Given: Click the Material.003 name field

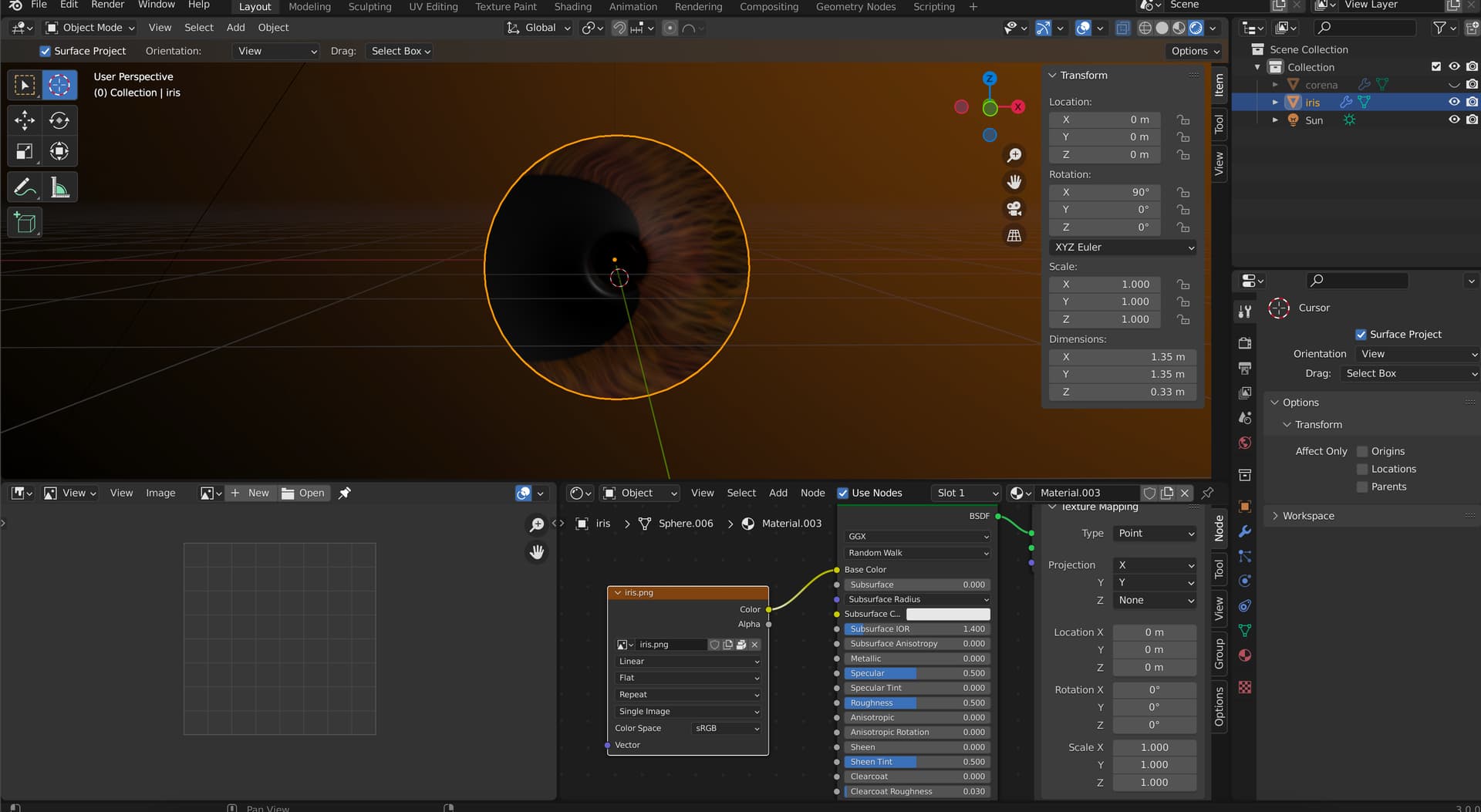Looking at the screenshot, I should (x=1086, y=493).
